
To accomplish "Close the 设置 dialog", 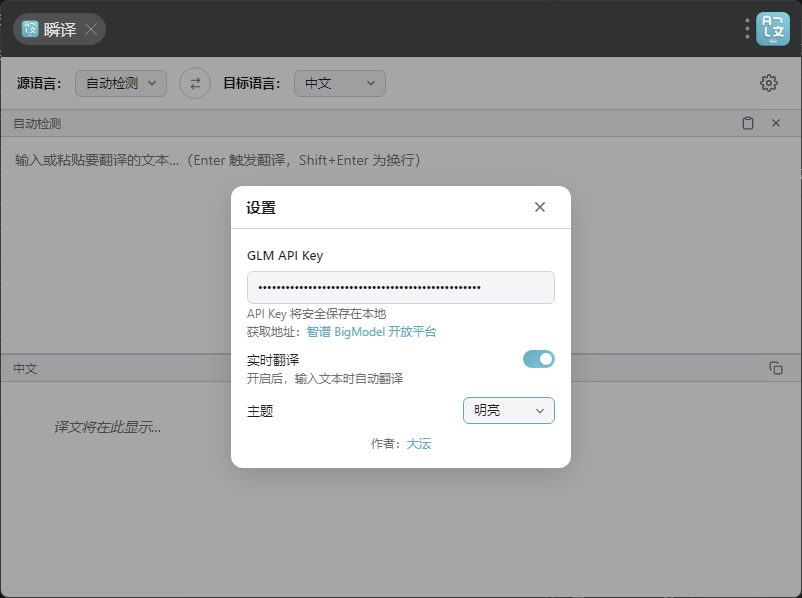I will pyautogui.click(x=540, y=207).
